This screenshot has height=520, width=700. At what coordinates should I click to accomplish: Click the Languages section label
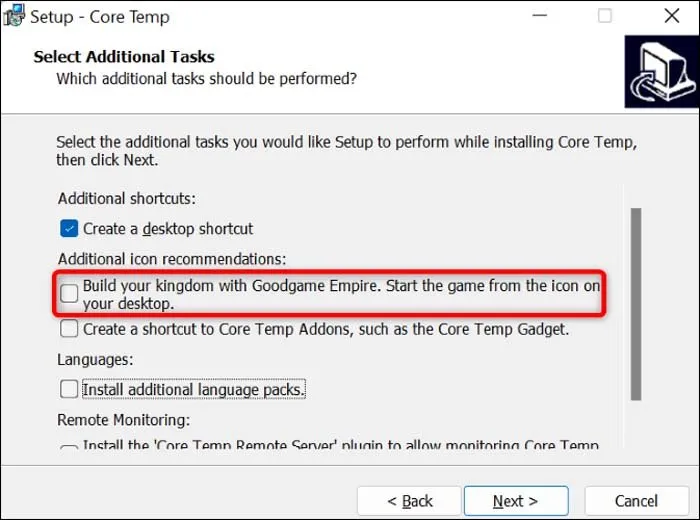pyautogui.click(x=96, y=359)
